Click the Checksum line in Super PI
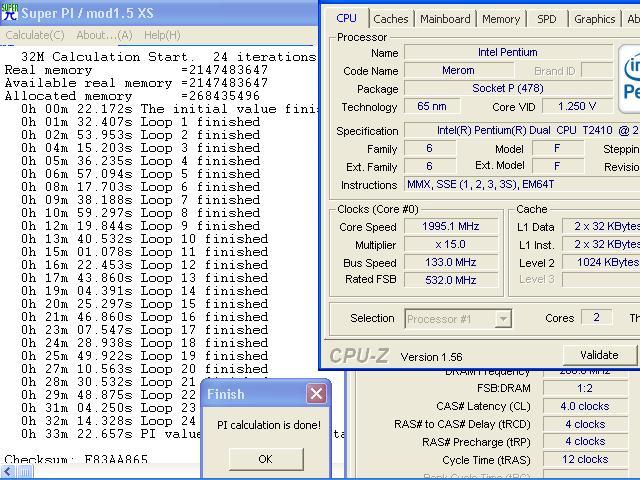This screenshot has height=480, width=640. click(76, 459)
